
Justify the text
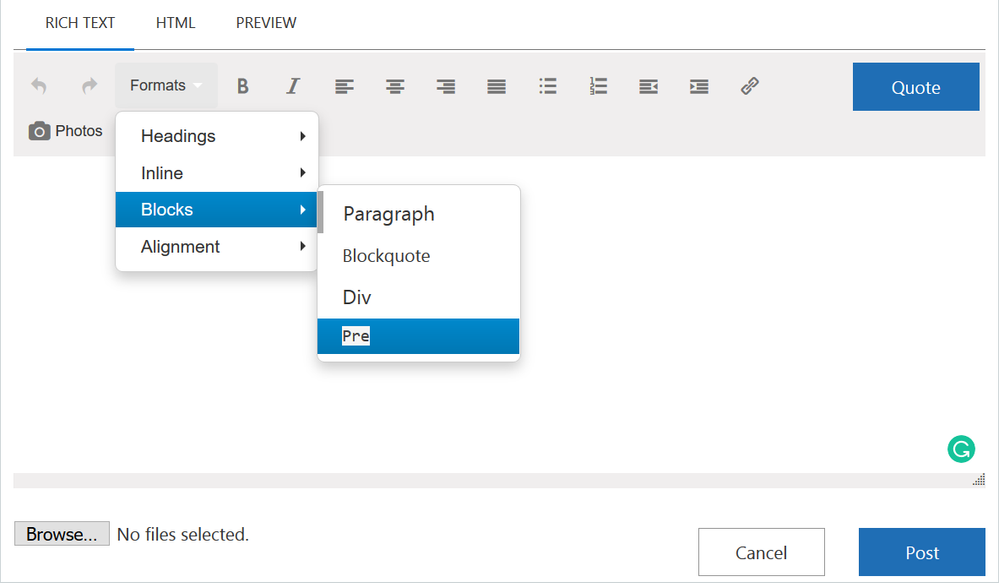(496, 86)
